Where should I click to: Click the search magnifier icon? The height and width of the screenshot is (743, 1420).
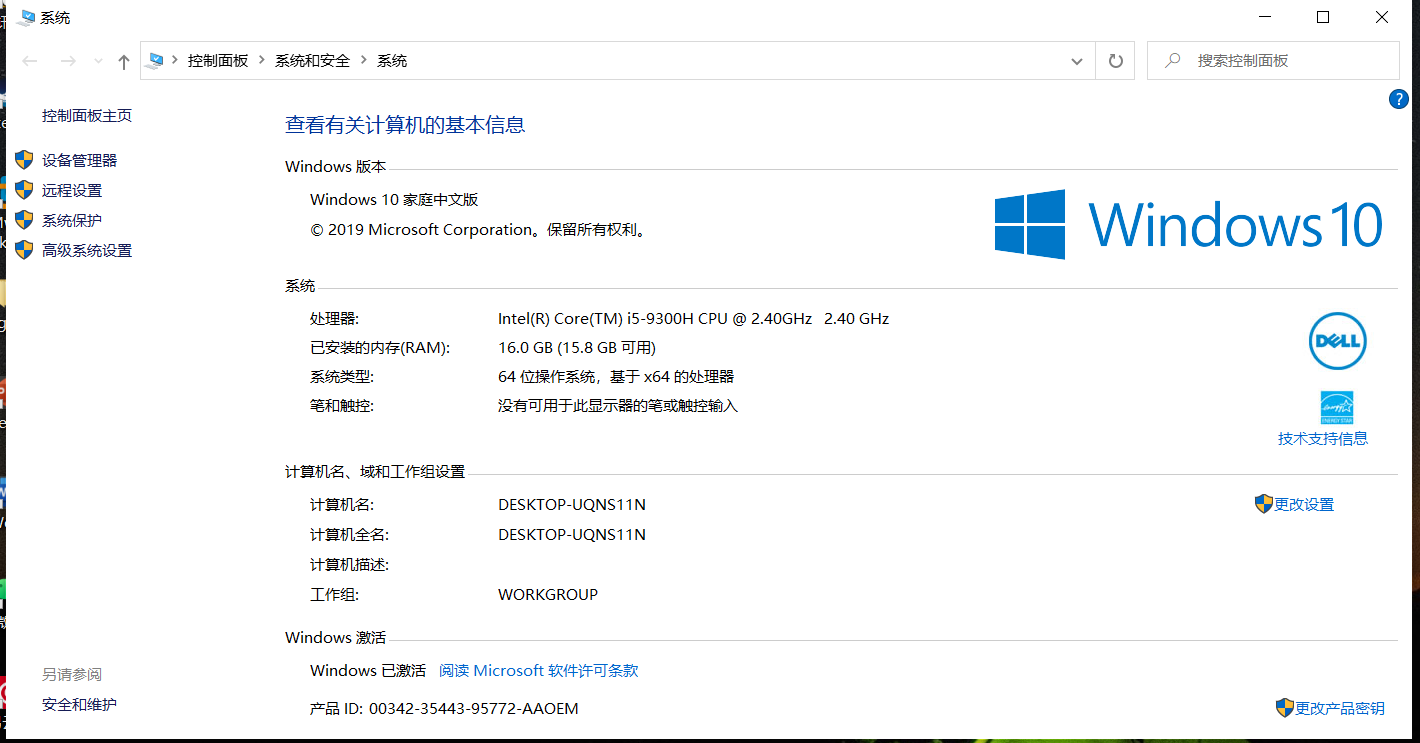click(x=1173, y=61)
